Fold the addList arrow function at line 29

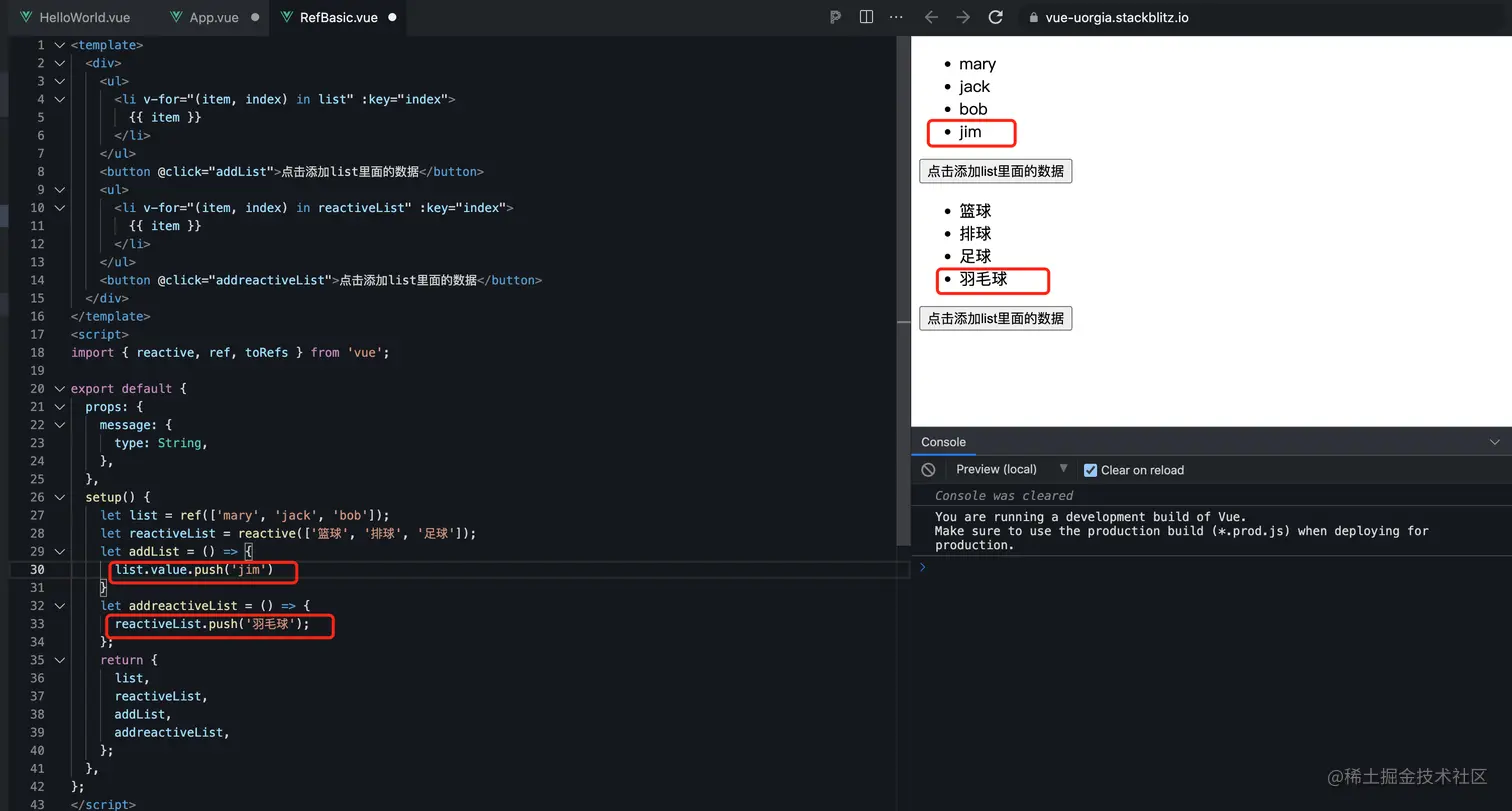click(60, 551)
